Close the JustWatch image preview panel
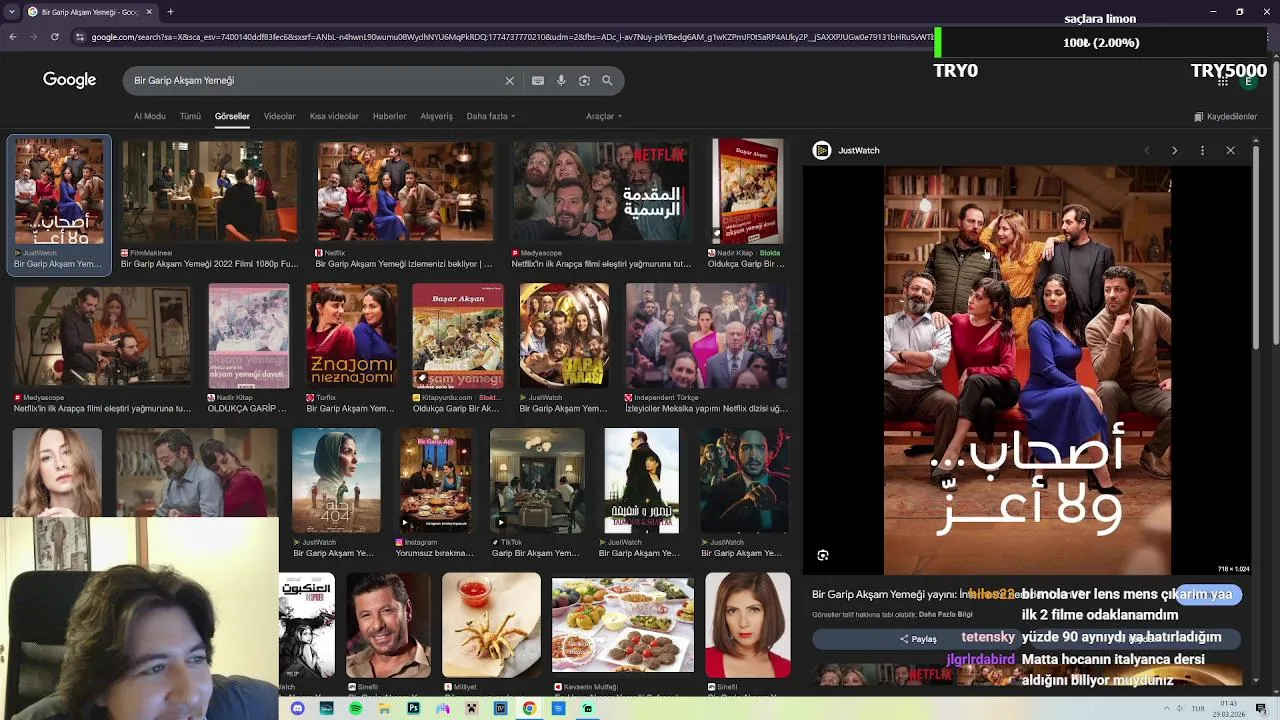 (x=1230, y=150)
